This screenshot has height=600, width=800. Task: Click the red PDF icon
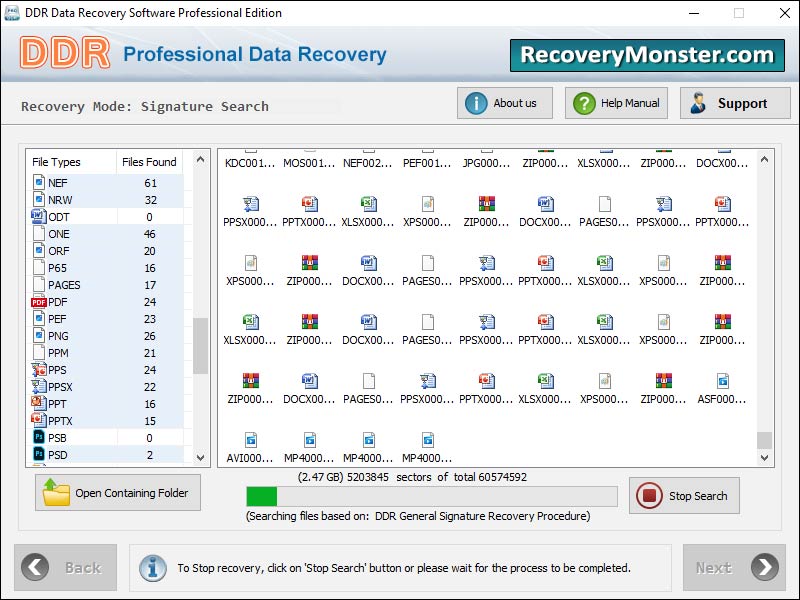[x=39, y=302]
